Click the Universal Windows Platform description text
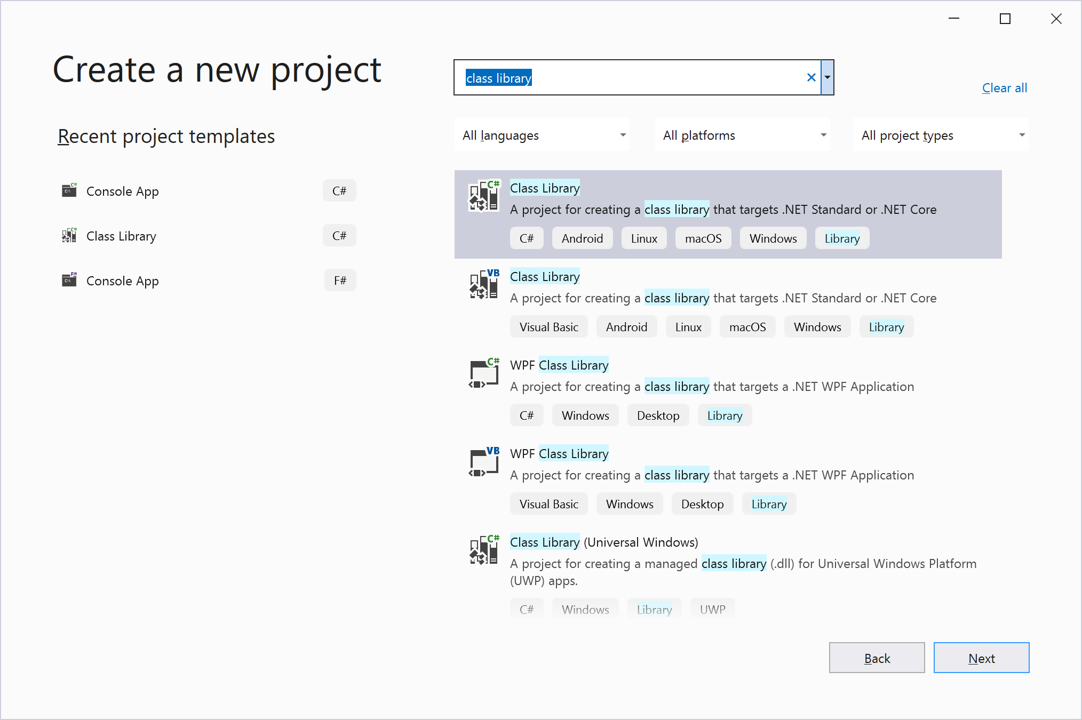The image size is (1082, 720). [743, 572]
